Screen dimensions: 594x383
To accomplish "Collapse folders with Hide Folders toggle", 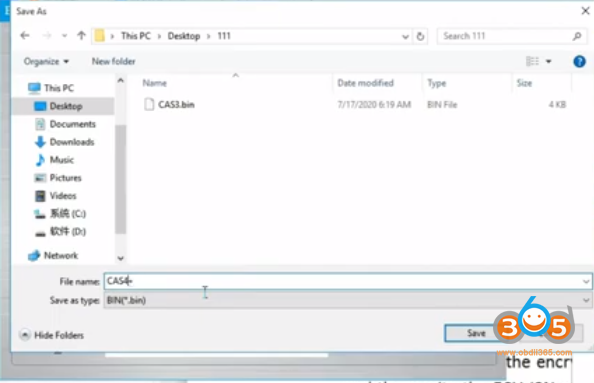I will point(52,335).
